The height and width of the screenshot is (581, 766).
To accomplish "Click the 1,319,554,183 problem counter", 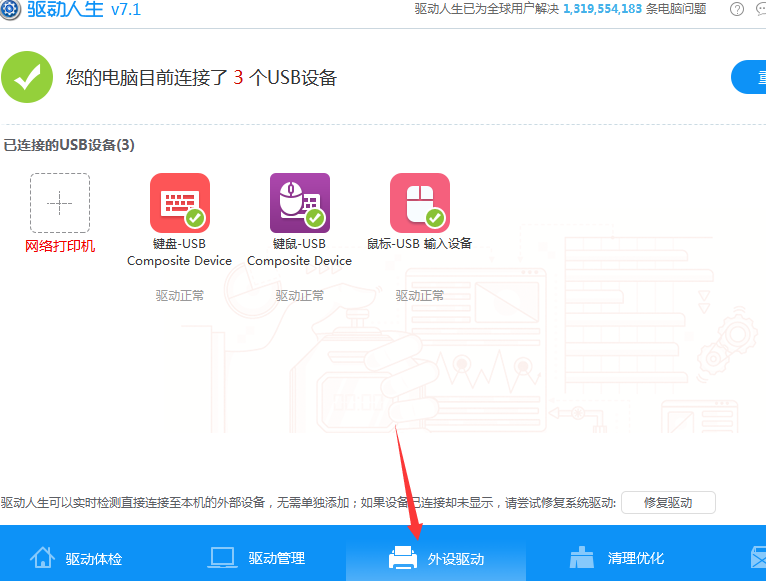I will click(602, 9).
